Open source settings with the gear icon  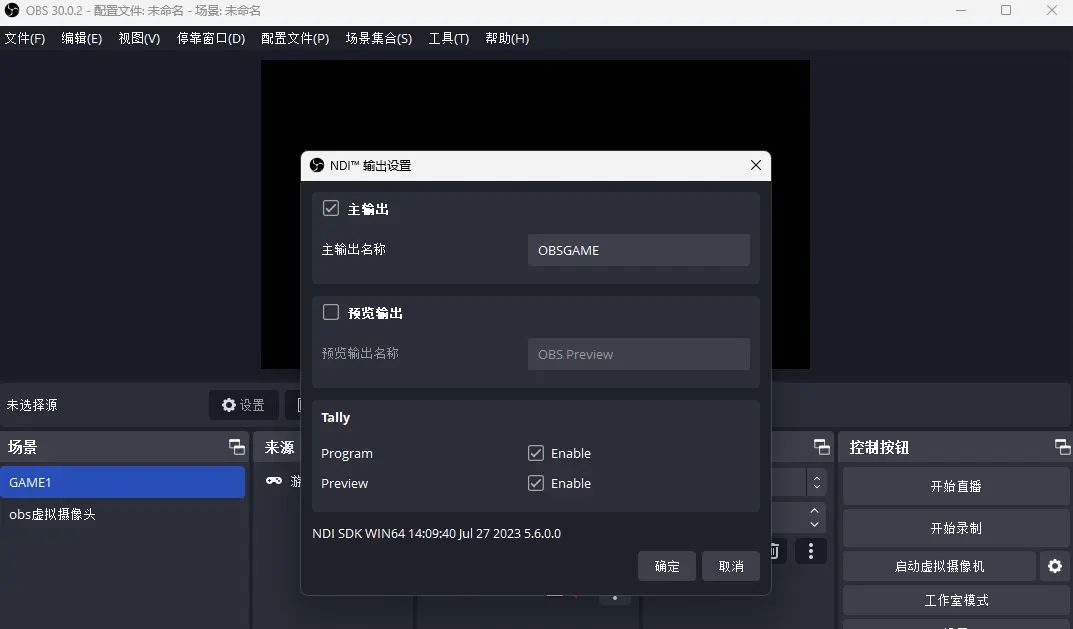(x=228, y=404)
